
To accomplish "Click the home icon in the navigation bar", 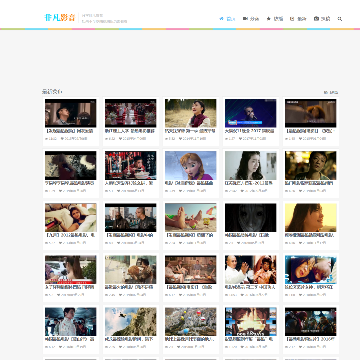I will coord(221,19).
